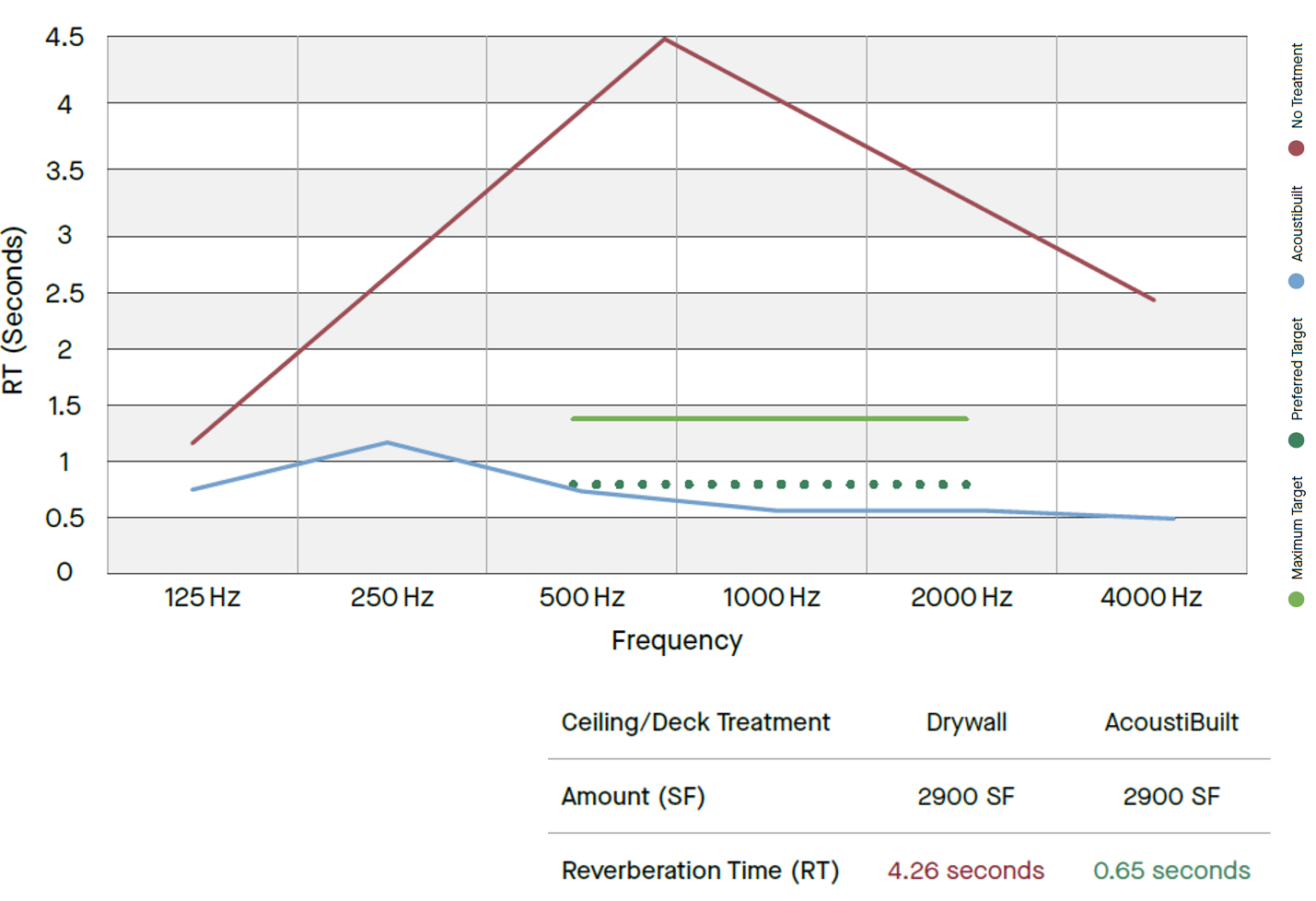
Task: Click the 4.26 seconds reverberation value
Action: [x=966, y=871]
